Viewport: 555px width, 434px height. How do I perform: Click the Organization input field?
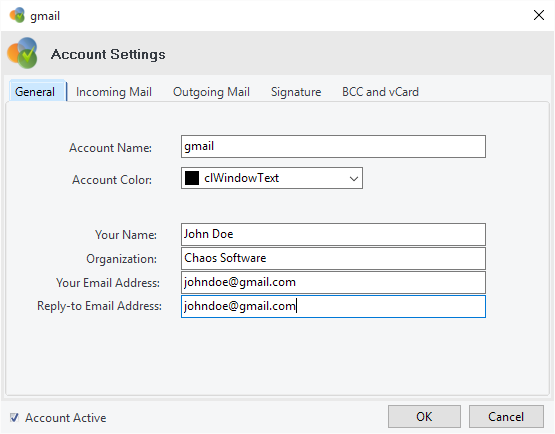pyautogui.click(x=333, y=258)
